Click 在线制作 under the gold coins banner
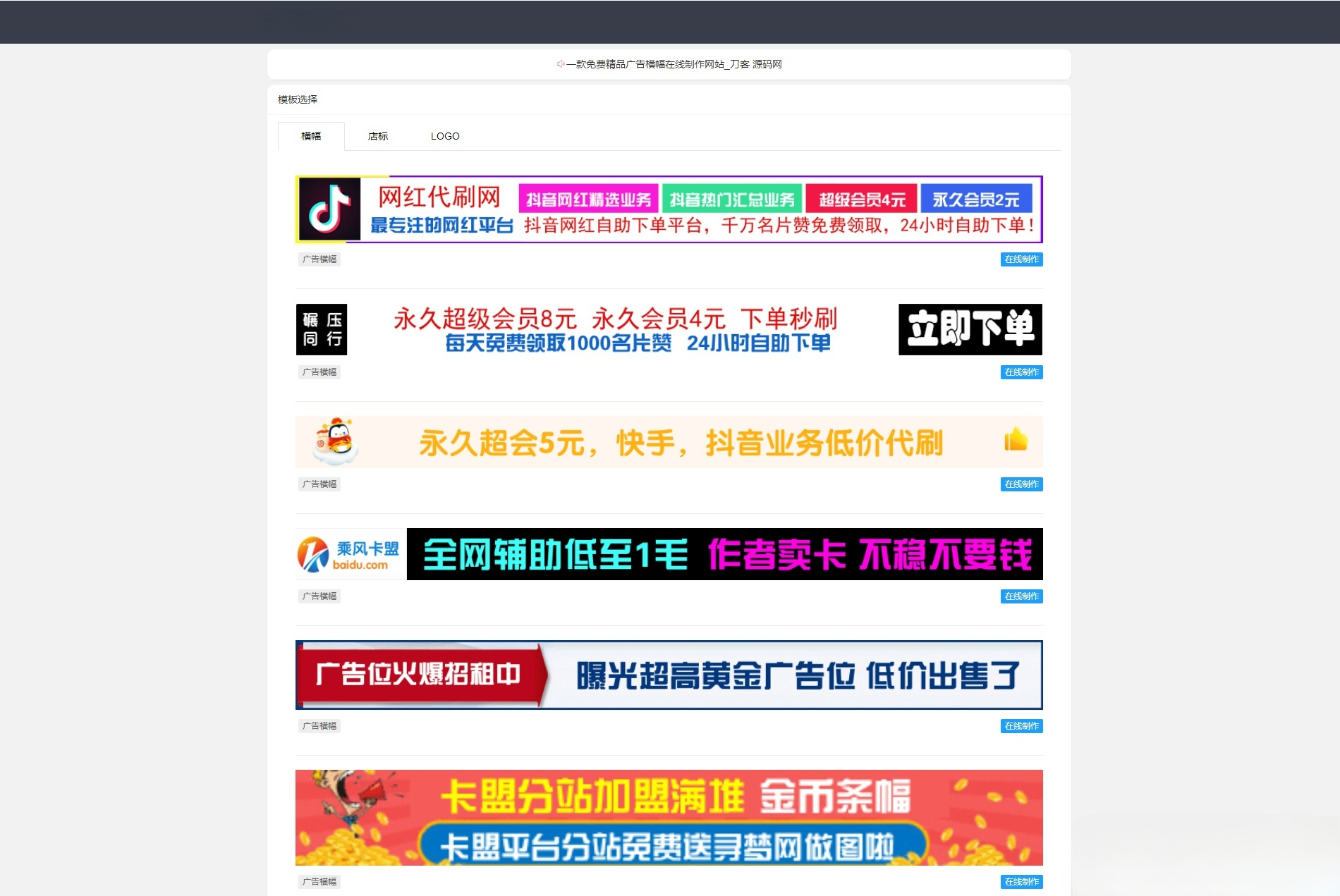The height and width of the screenshot is (896, 1340). pos(1021,881)
